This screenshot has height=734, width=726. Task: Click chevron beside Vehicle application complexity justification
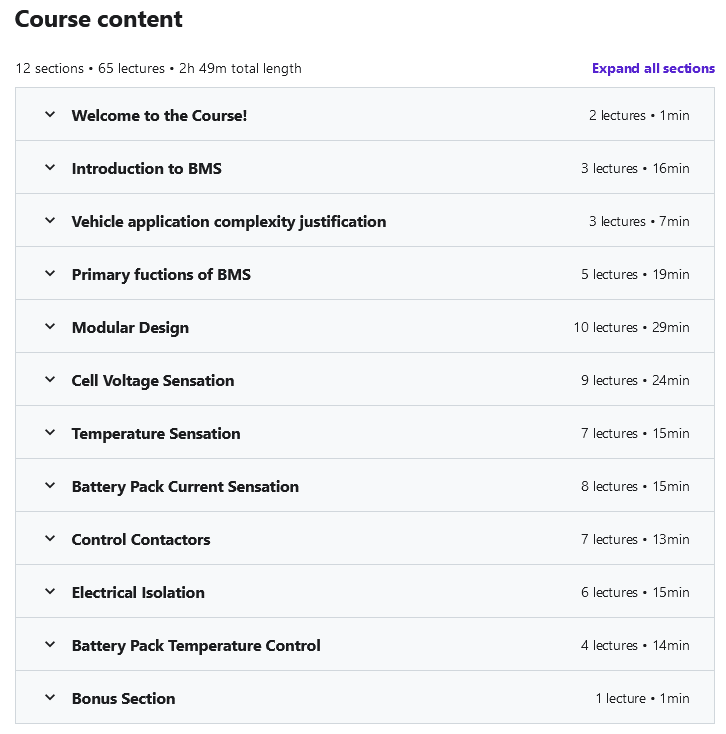click(50, 221)
